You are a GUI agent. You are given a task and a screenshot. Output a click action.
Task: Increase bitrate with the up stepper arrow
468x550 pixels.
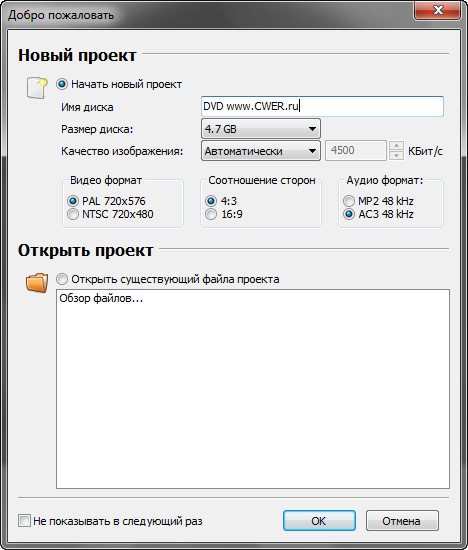(x=396, y=146)
